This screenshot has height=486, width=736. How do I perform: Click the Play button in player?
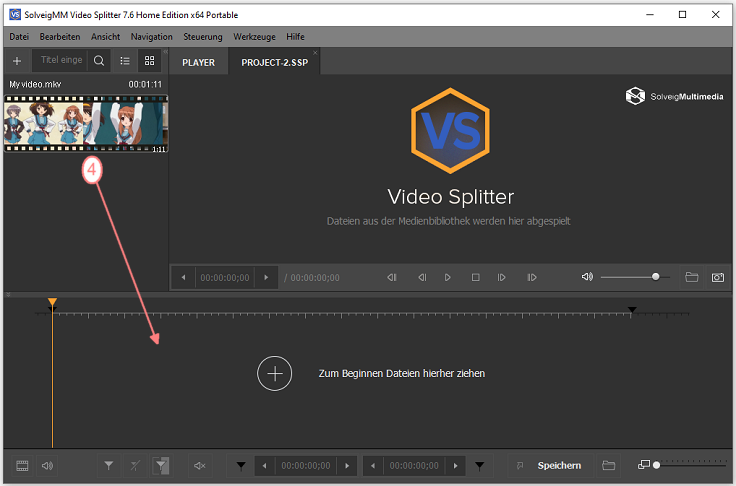[448, 278]
